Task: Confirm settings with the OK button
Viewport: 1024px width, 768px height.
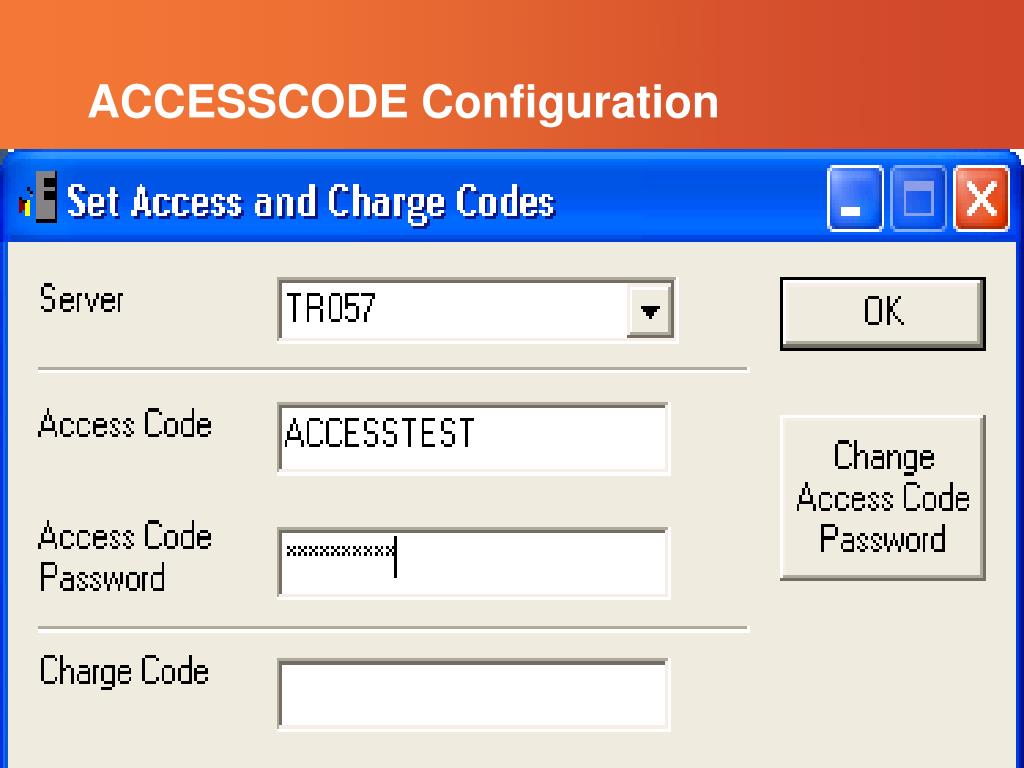Action: click(x=882, y=313)
